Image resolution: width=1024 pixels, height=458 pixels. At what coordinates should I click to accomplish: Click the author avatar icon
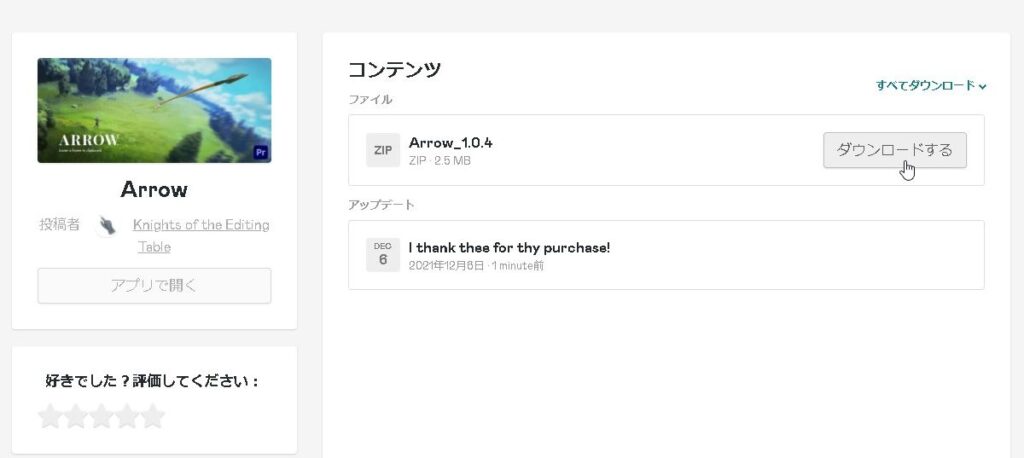pyautogui.click(x=106, y=225)
